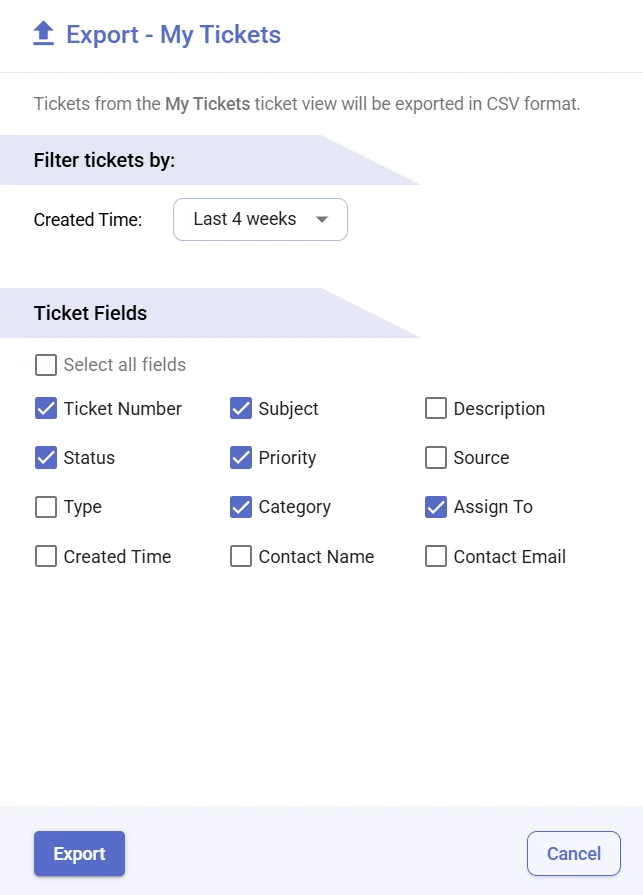The height and width of the screenshot is (895, 643).
Task: Deselect the Category checkbox
Action: coord(241,507)
